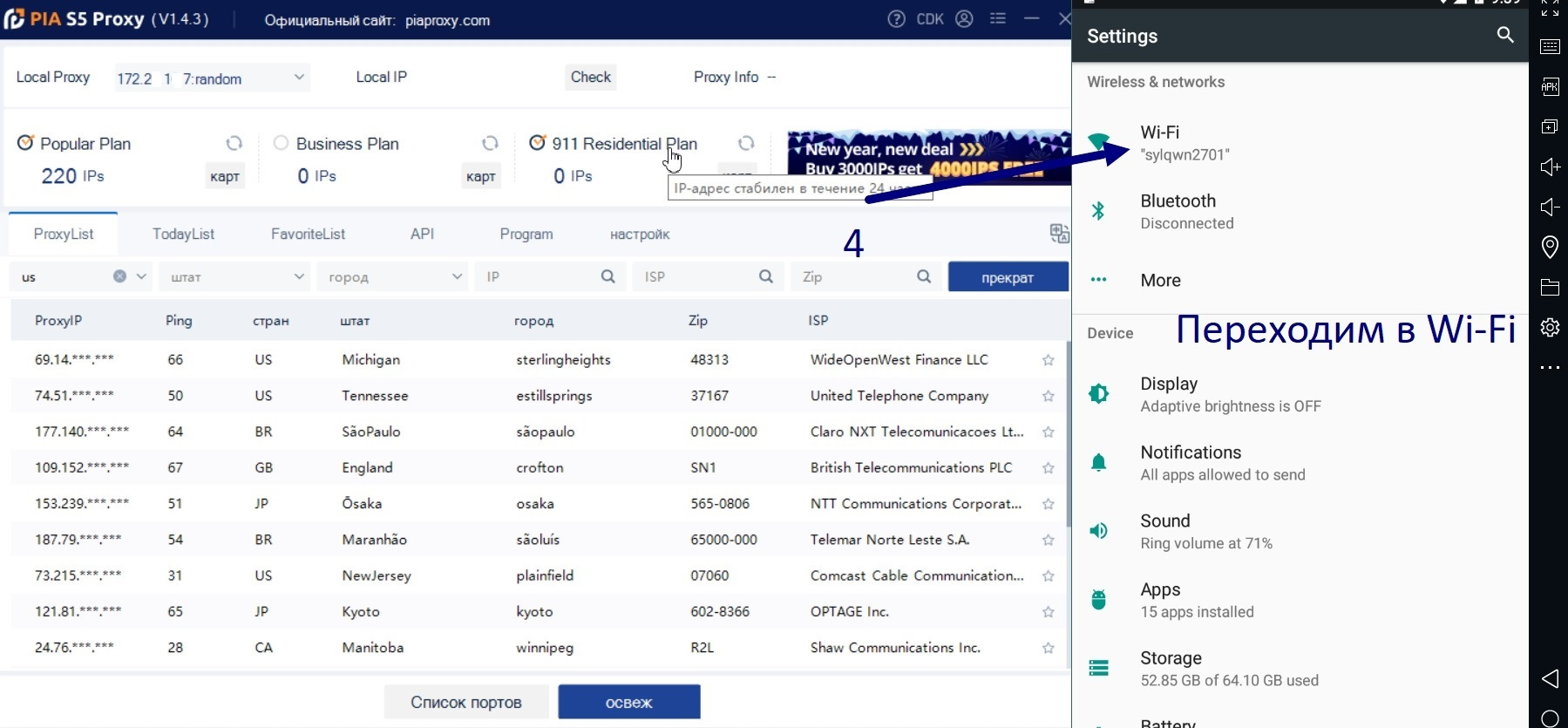Click emulator Android back triangle
This screenshot has height=728, width=1568.
[1550, 678]
